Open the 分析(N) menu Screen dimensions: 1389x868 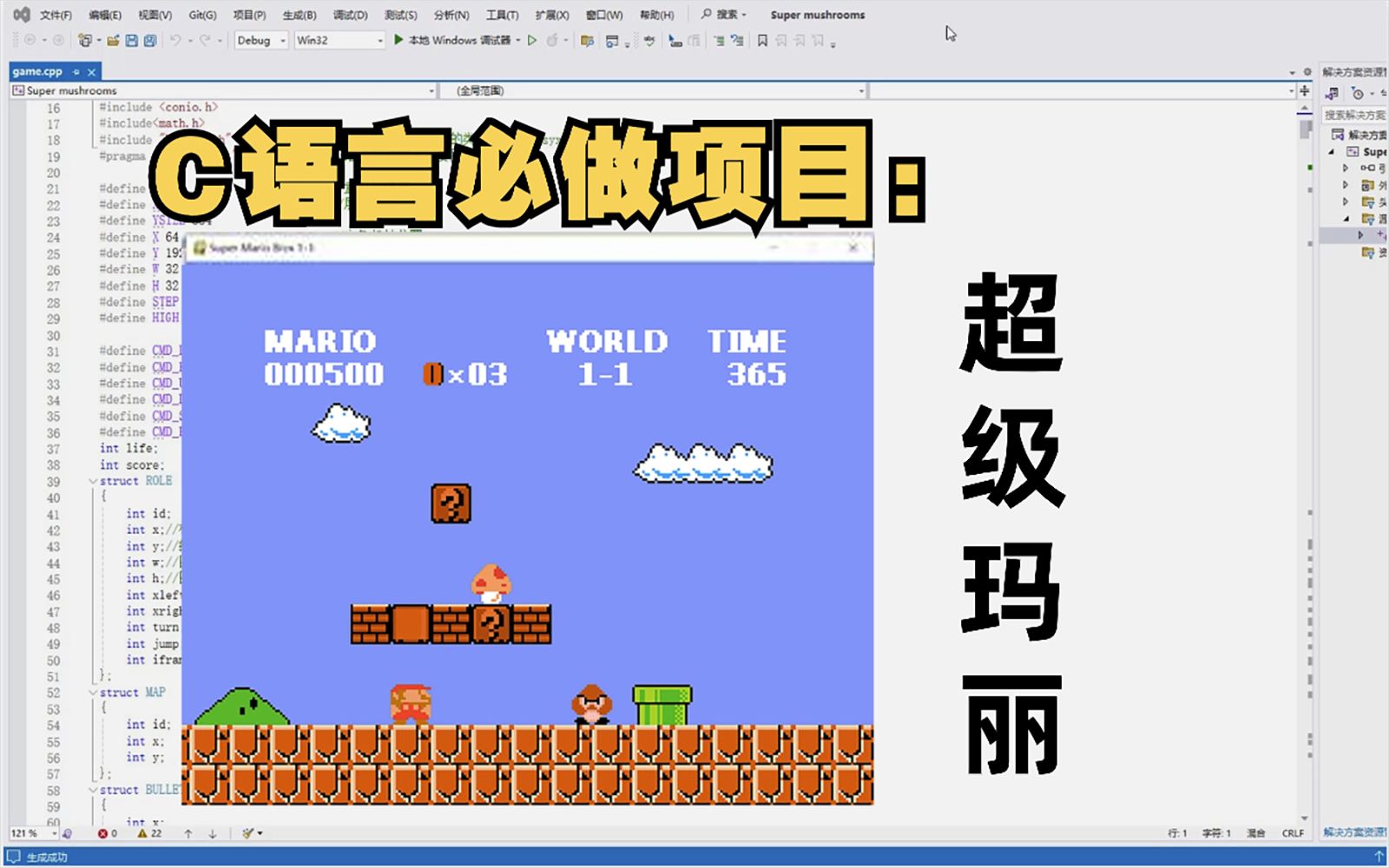click(451, 15)
